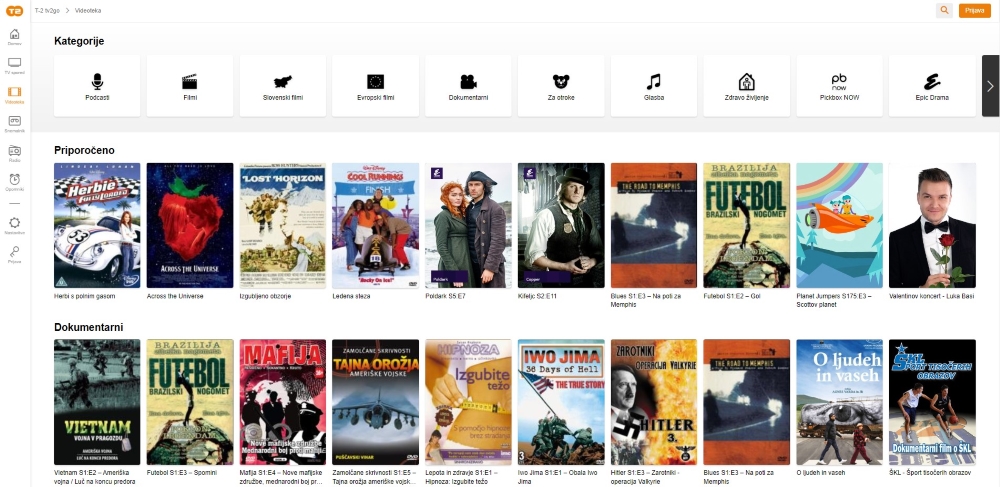Open Nastavitve gear in sidebar

(14, 226)
